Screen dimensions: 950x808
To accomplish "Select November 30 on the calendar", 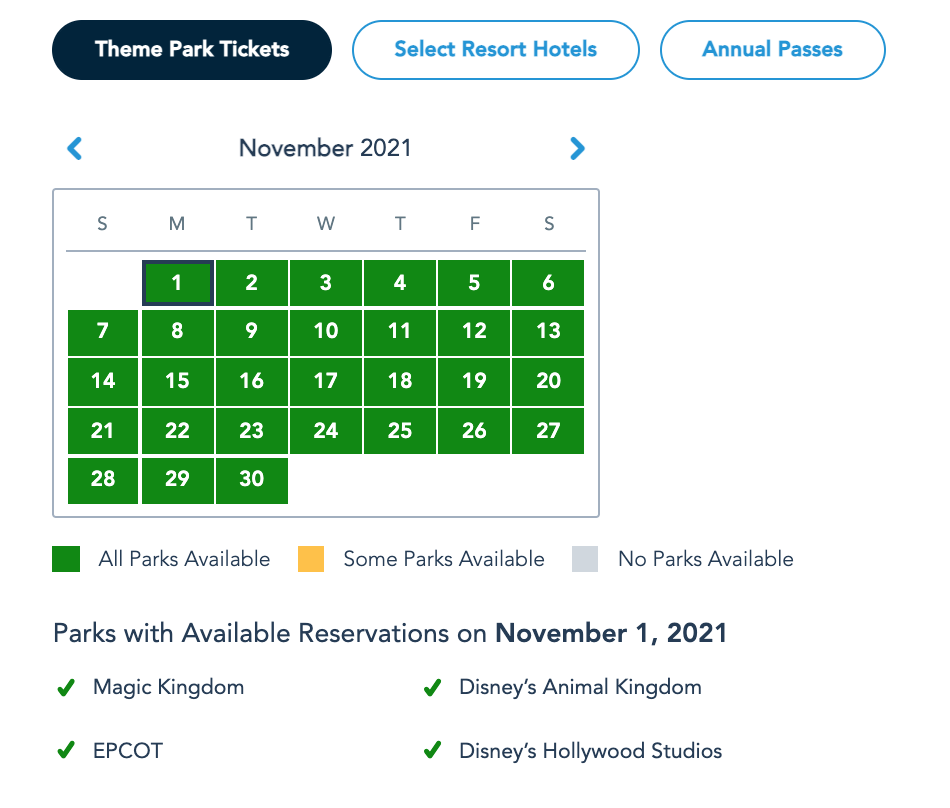I will (252, 479).
